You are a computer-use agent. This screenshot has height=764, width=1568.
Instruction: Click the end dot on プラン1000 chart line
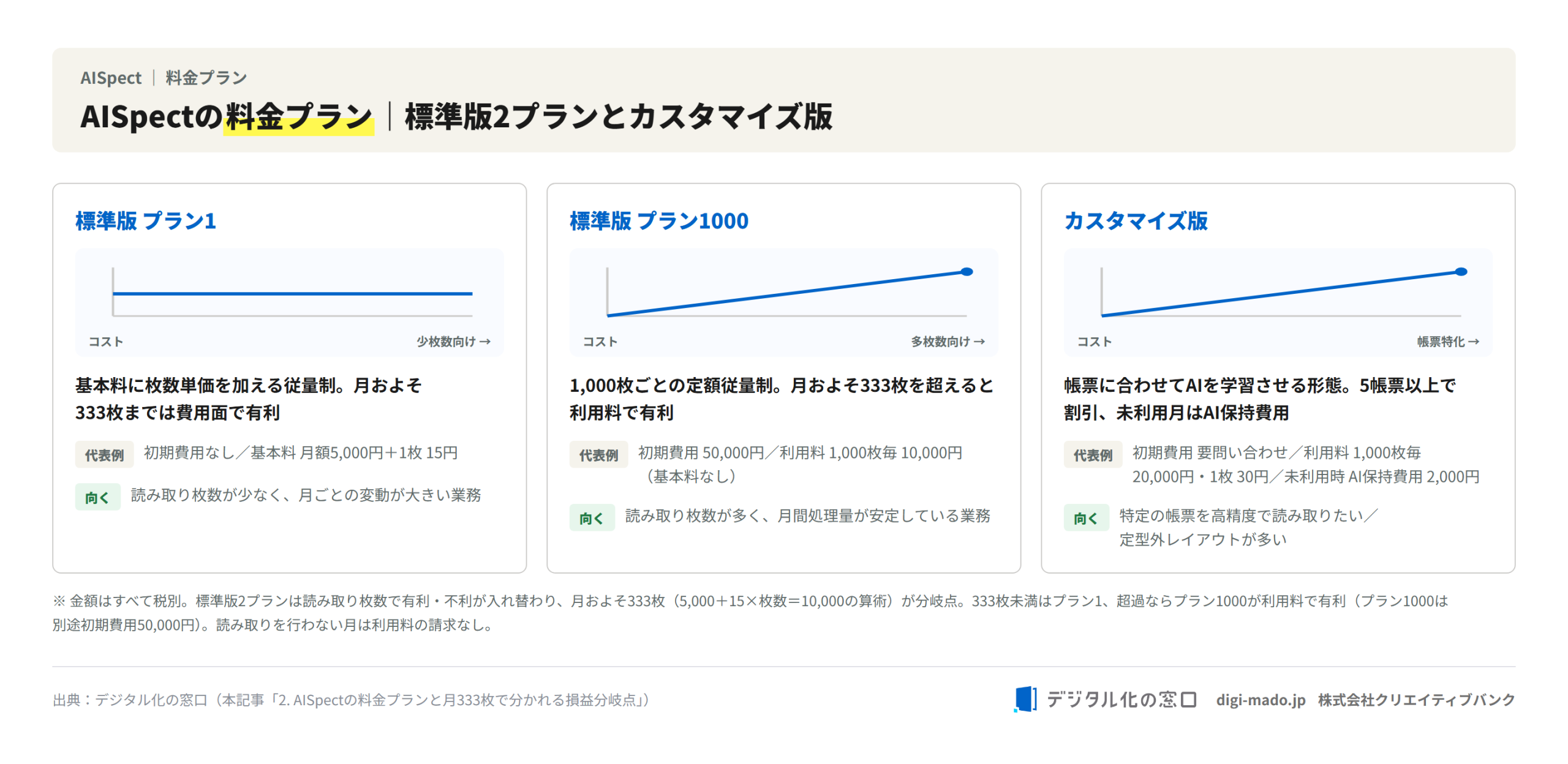pyautogui.click(x=966, y=271)
